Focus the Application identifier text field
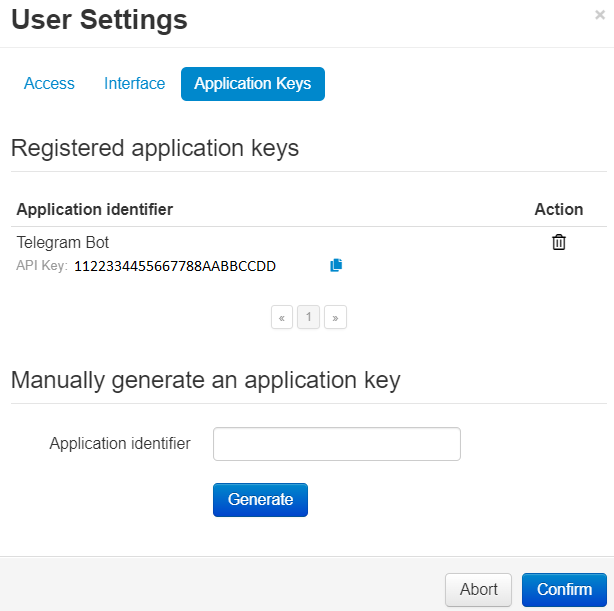This screenshot has height=611, width=614. coord(337,444)
